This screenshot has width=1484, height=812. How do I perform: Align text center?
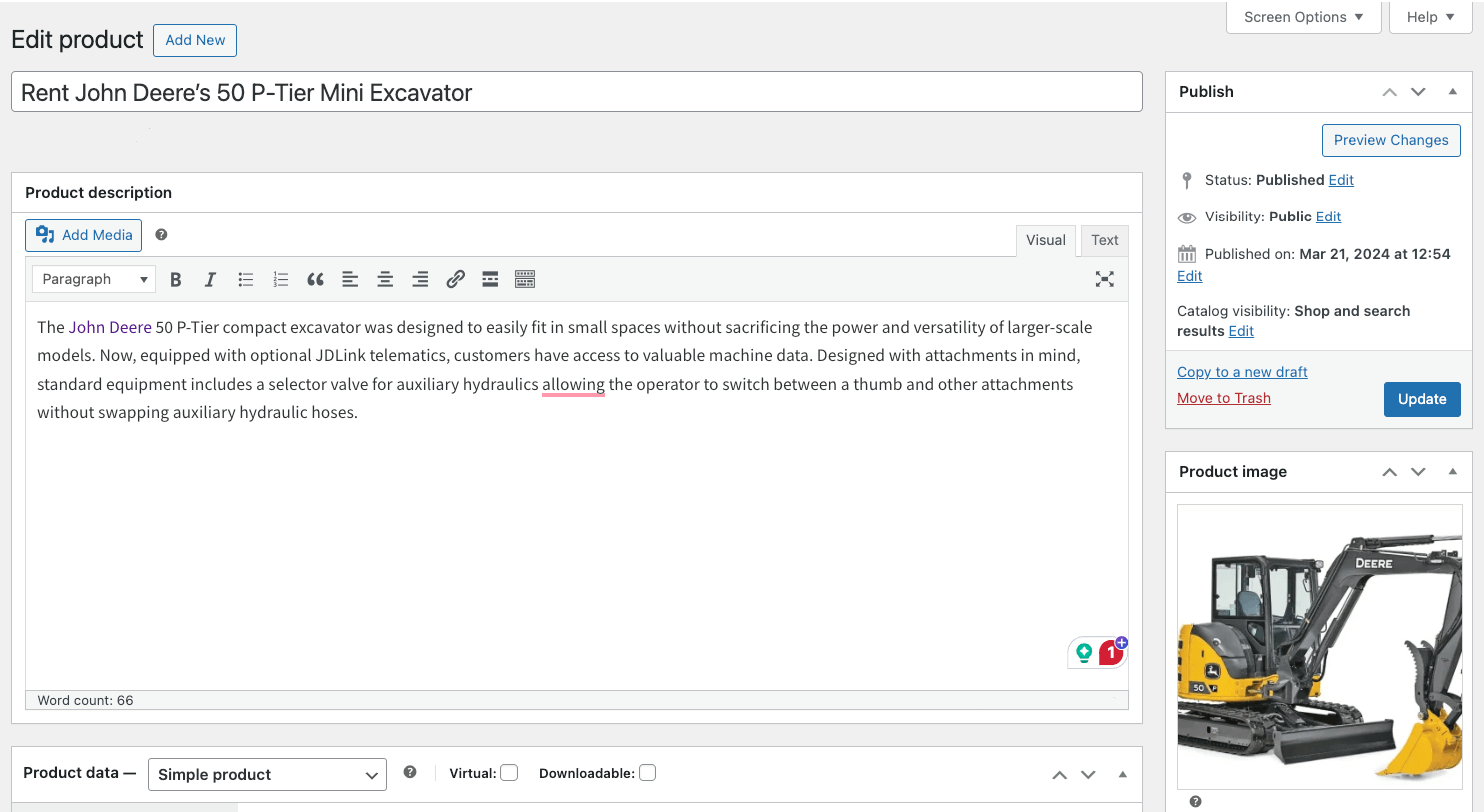[x=385, y=280]
